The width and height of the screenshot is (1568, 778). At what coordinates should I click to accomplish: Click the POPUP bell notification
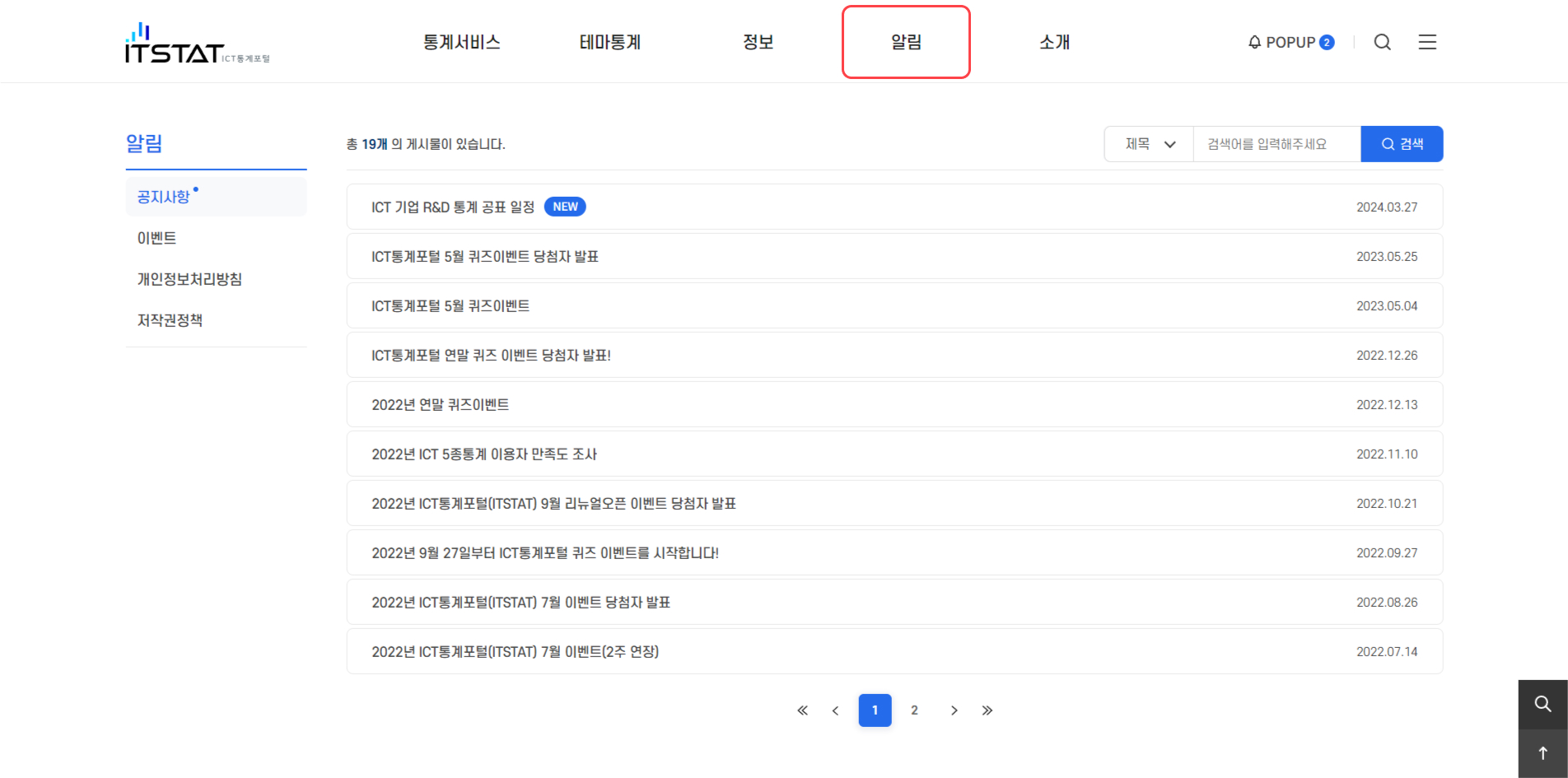click(1291, 42)
